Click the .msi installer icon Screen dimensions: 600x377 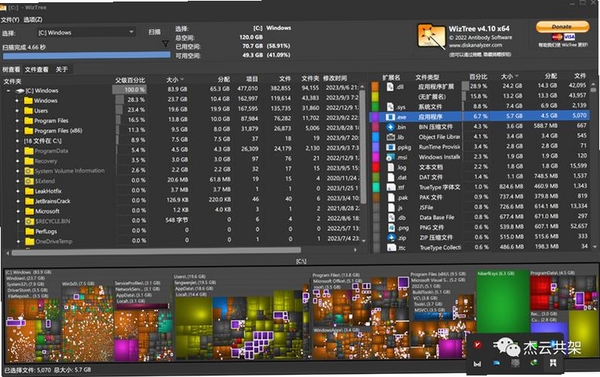click(390, 157)
